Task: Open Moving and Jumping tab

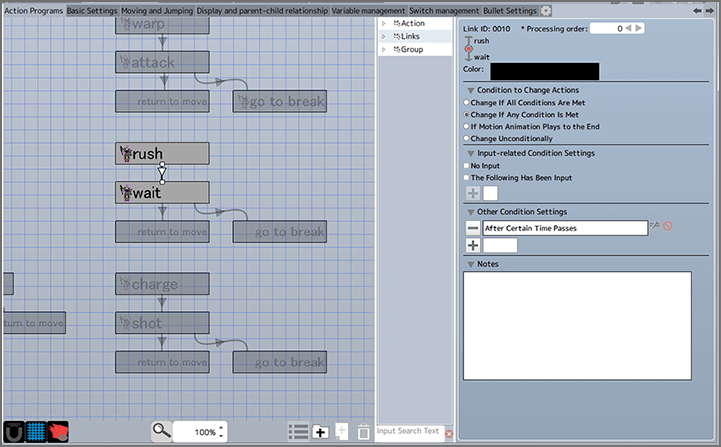Action: (157, 11)
